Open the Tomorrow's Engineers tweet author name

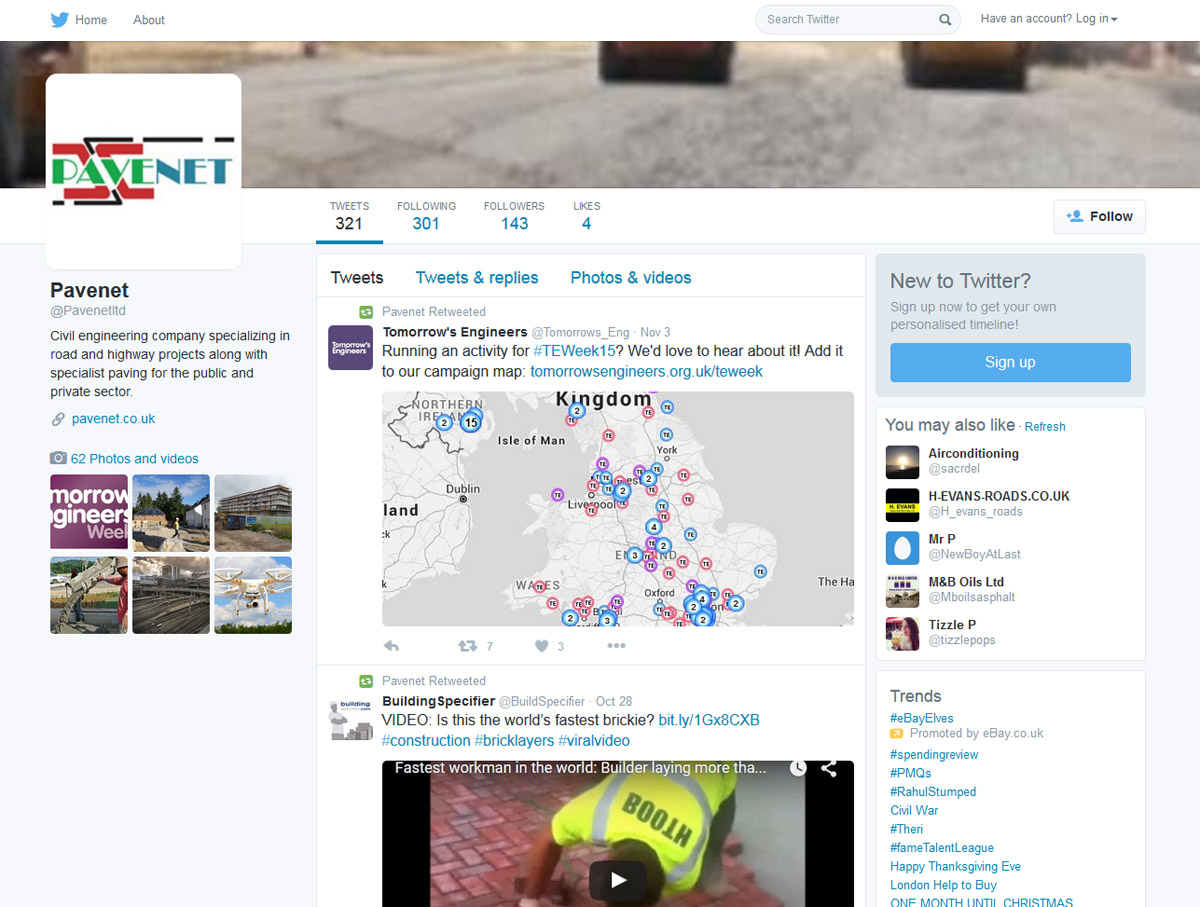tap(455, 332)
